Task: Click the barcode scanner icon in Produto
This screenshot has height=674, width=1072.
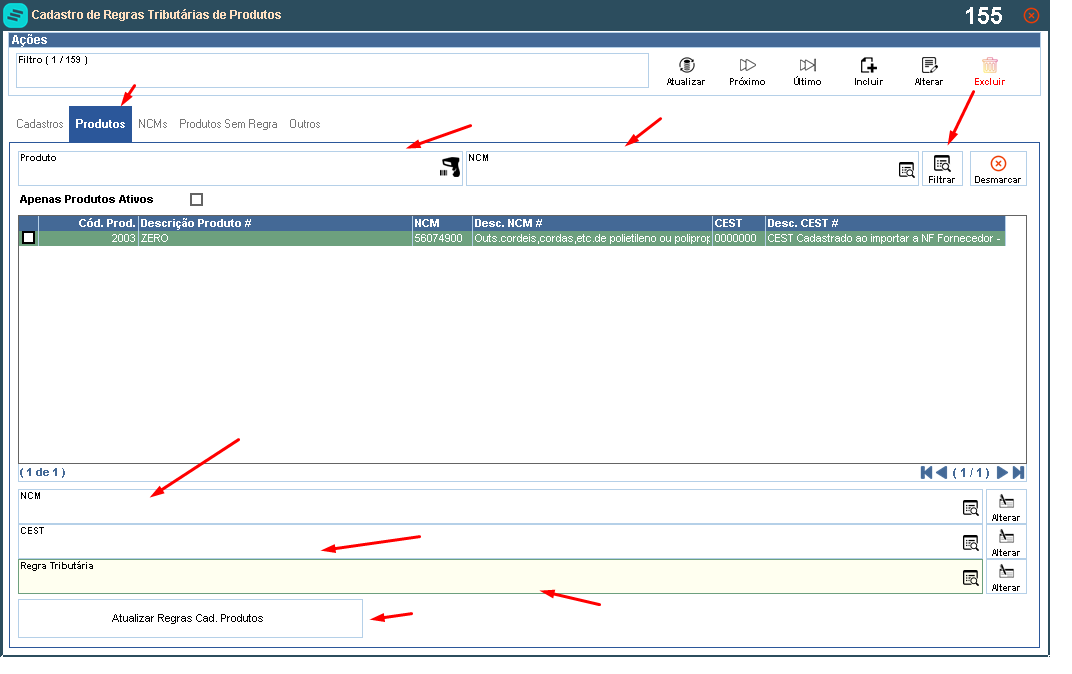Action: (450, 167)
